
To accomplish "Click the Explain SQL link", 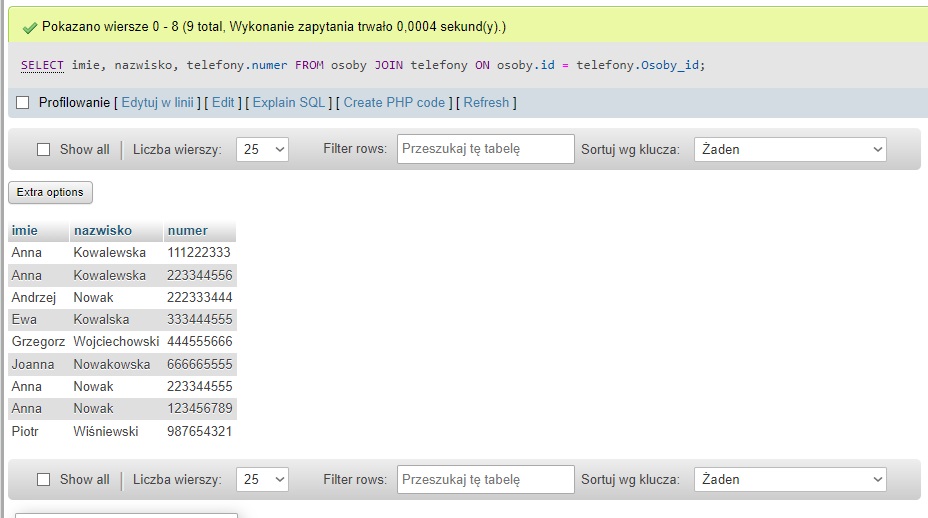I will 289,103.
